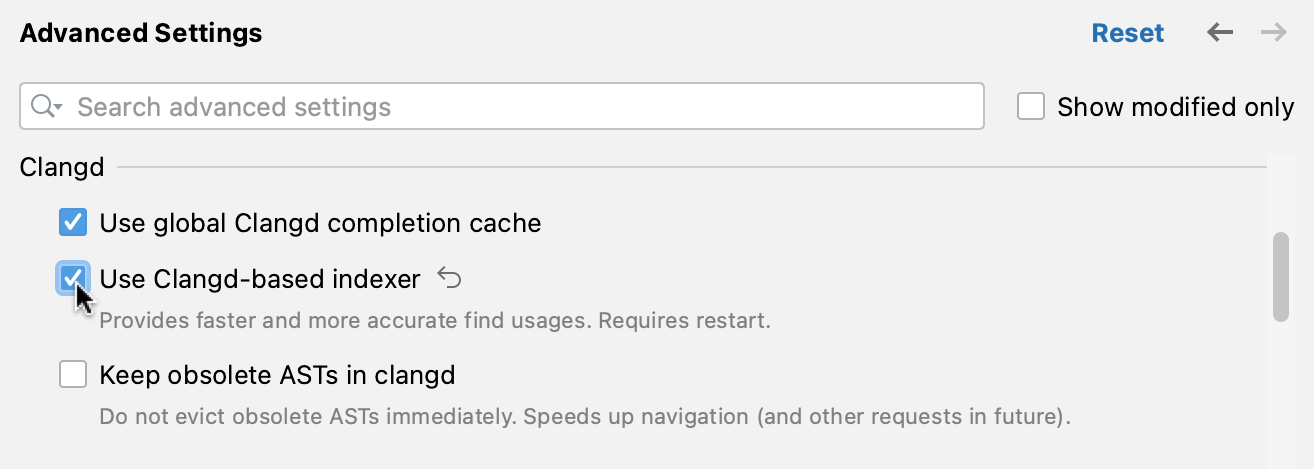Click the forward navigation arrow
Screen dimensions: 1314x469
coord(1273,33)
